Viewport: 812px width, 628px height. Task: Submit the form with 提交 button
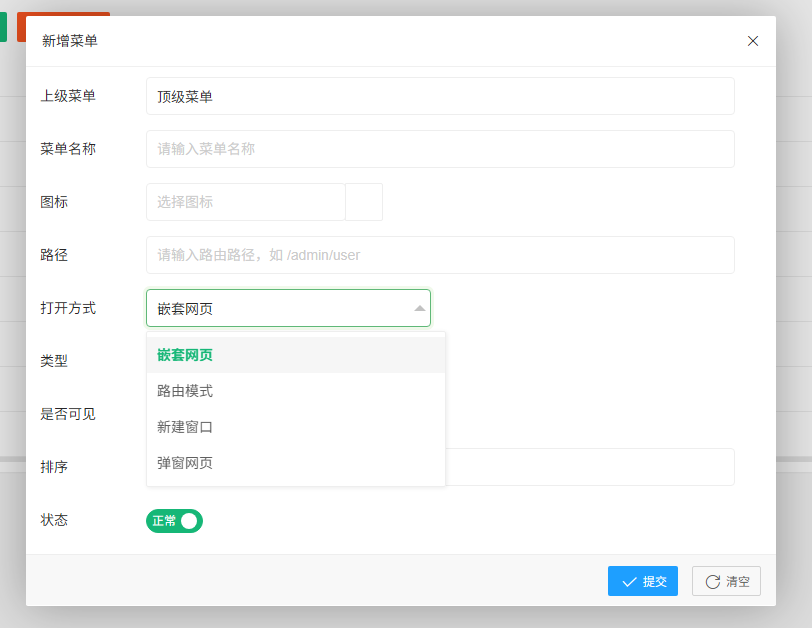point(643,581)
